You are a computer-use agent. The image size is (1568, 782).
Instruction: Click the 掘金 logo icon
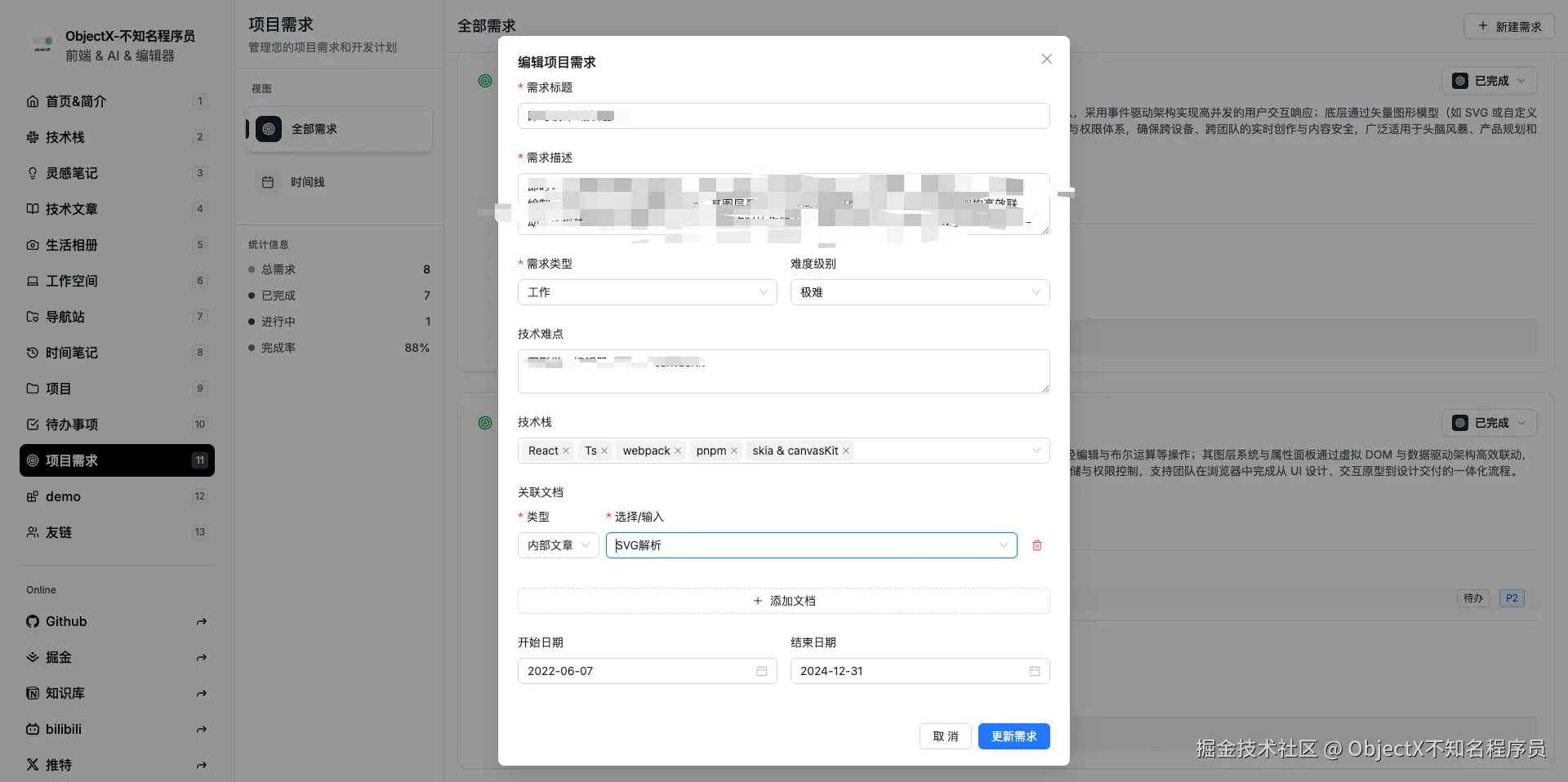[33, 657]
